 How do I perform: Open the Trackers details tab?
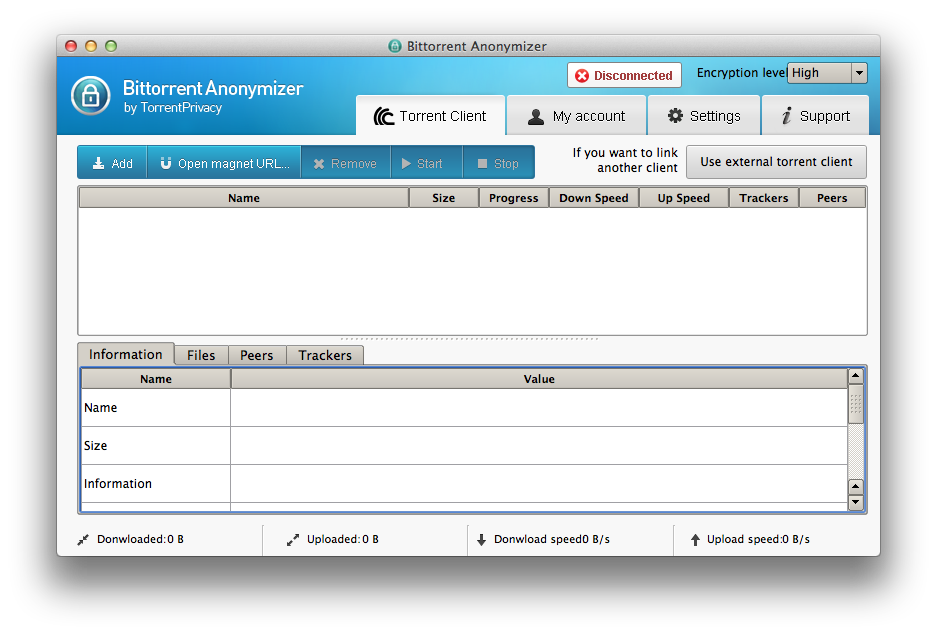tap(325, 355)
